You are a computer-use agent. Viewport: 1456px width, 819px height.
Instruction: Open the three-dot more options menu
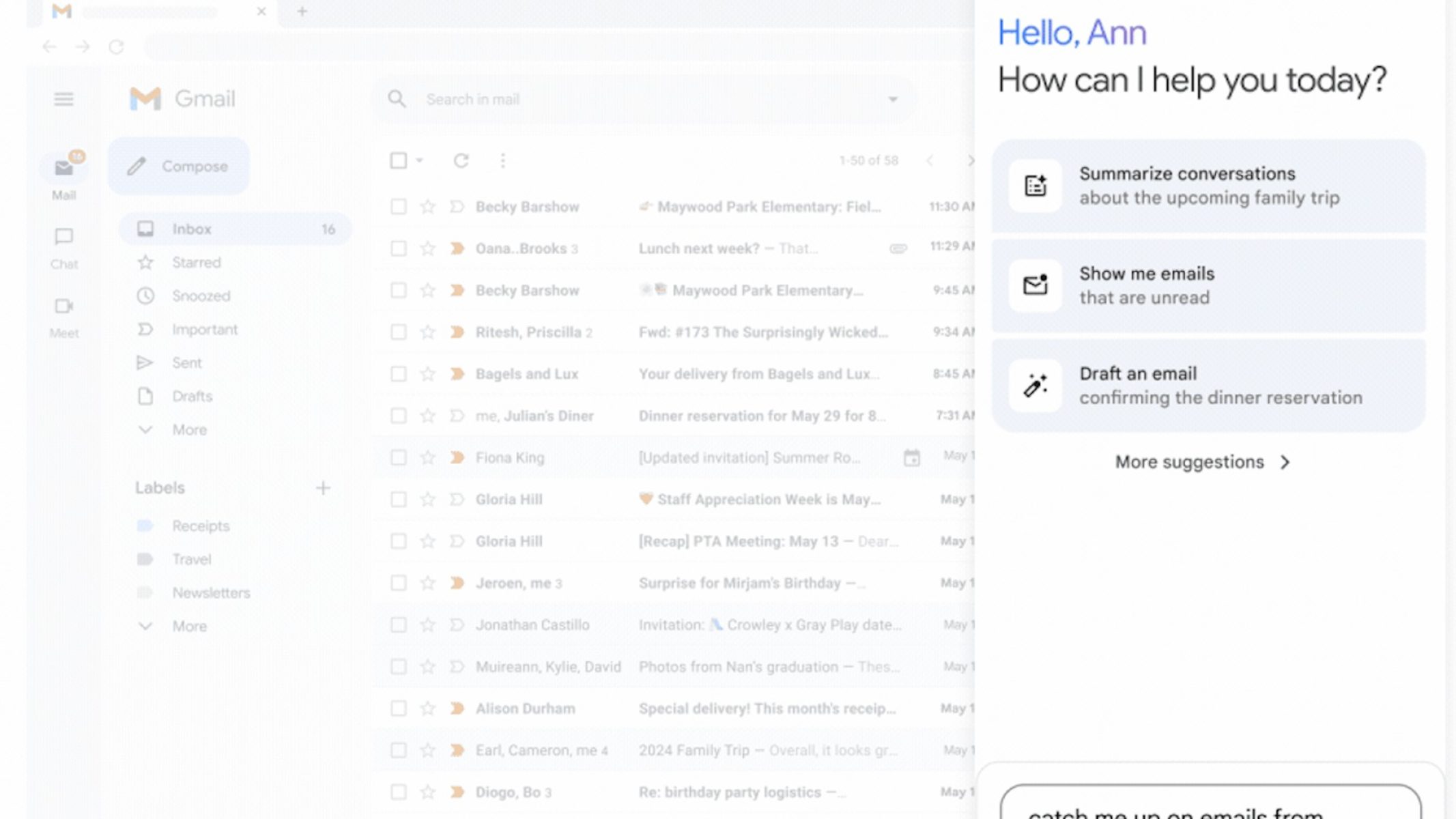(502, 161)
